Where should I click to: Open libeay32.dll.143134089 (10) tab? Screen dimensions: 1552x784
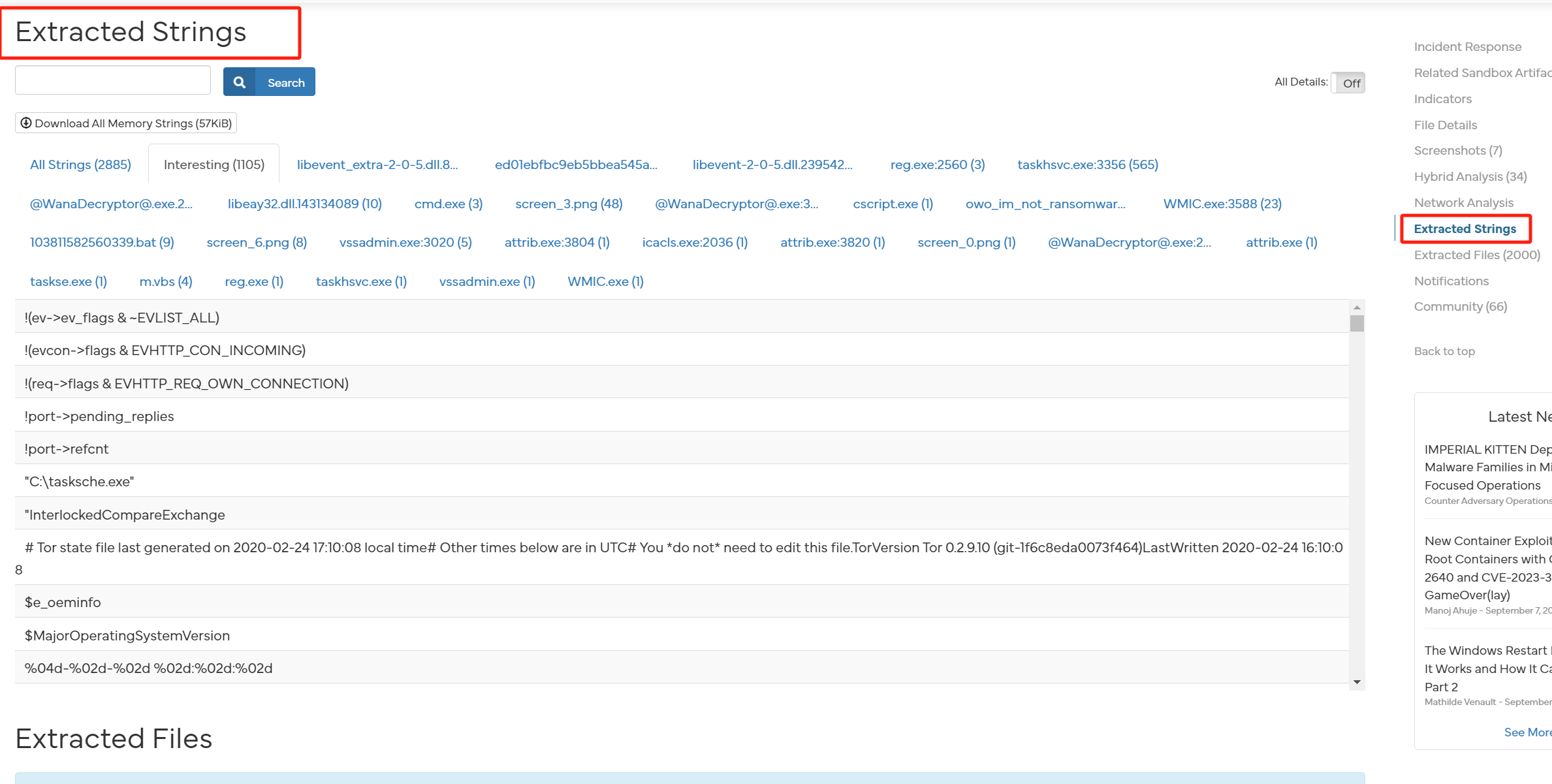[305, 204]
